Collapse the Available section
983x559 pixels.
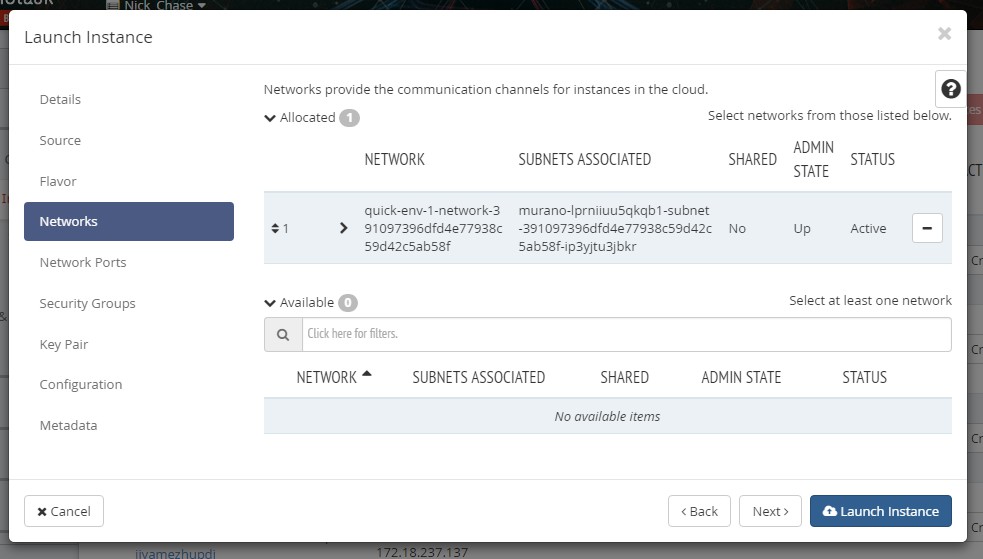coord(270,303)
